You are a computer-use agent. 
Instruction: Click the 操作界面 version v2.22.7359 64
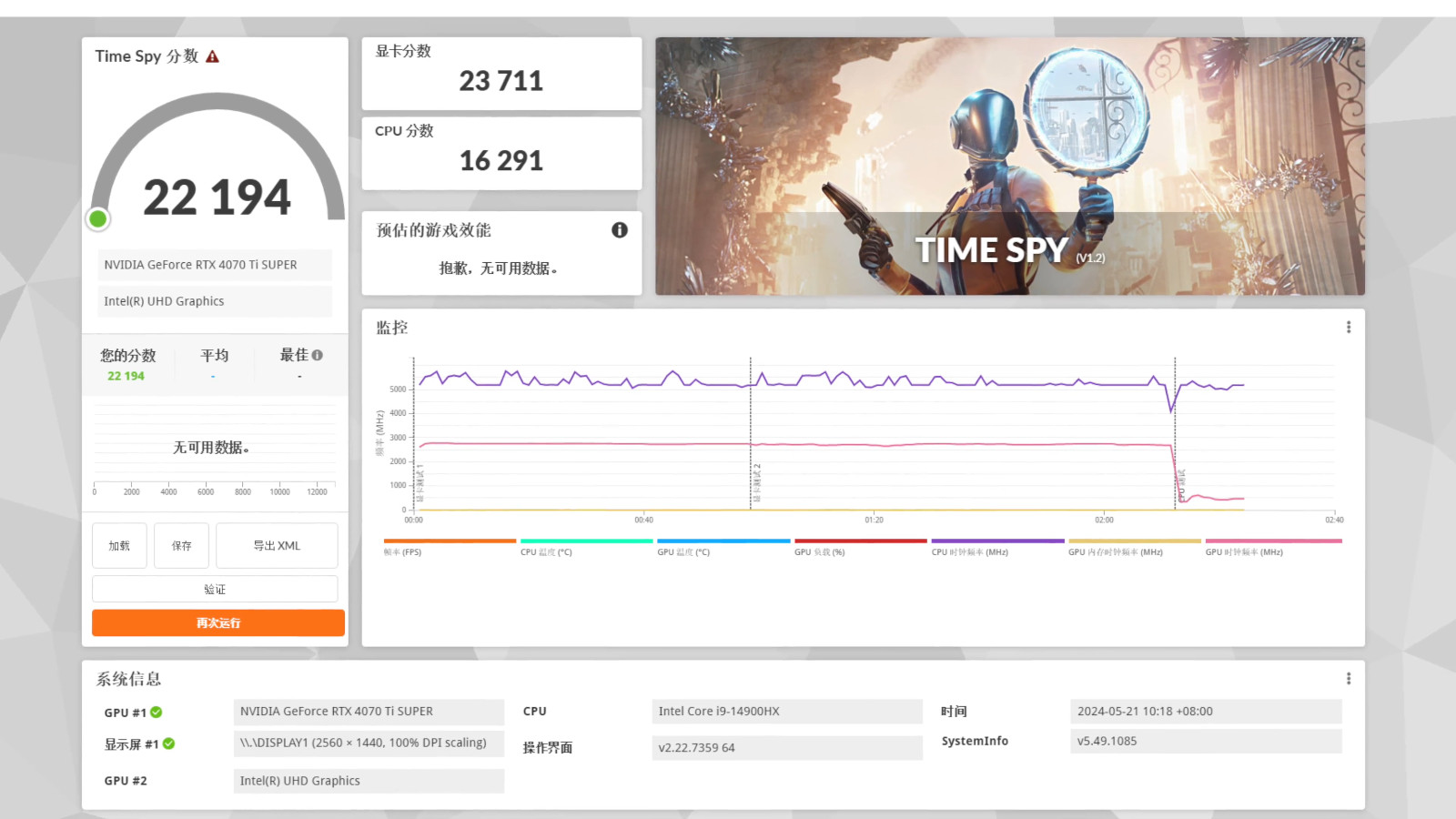pos(787,748)
